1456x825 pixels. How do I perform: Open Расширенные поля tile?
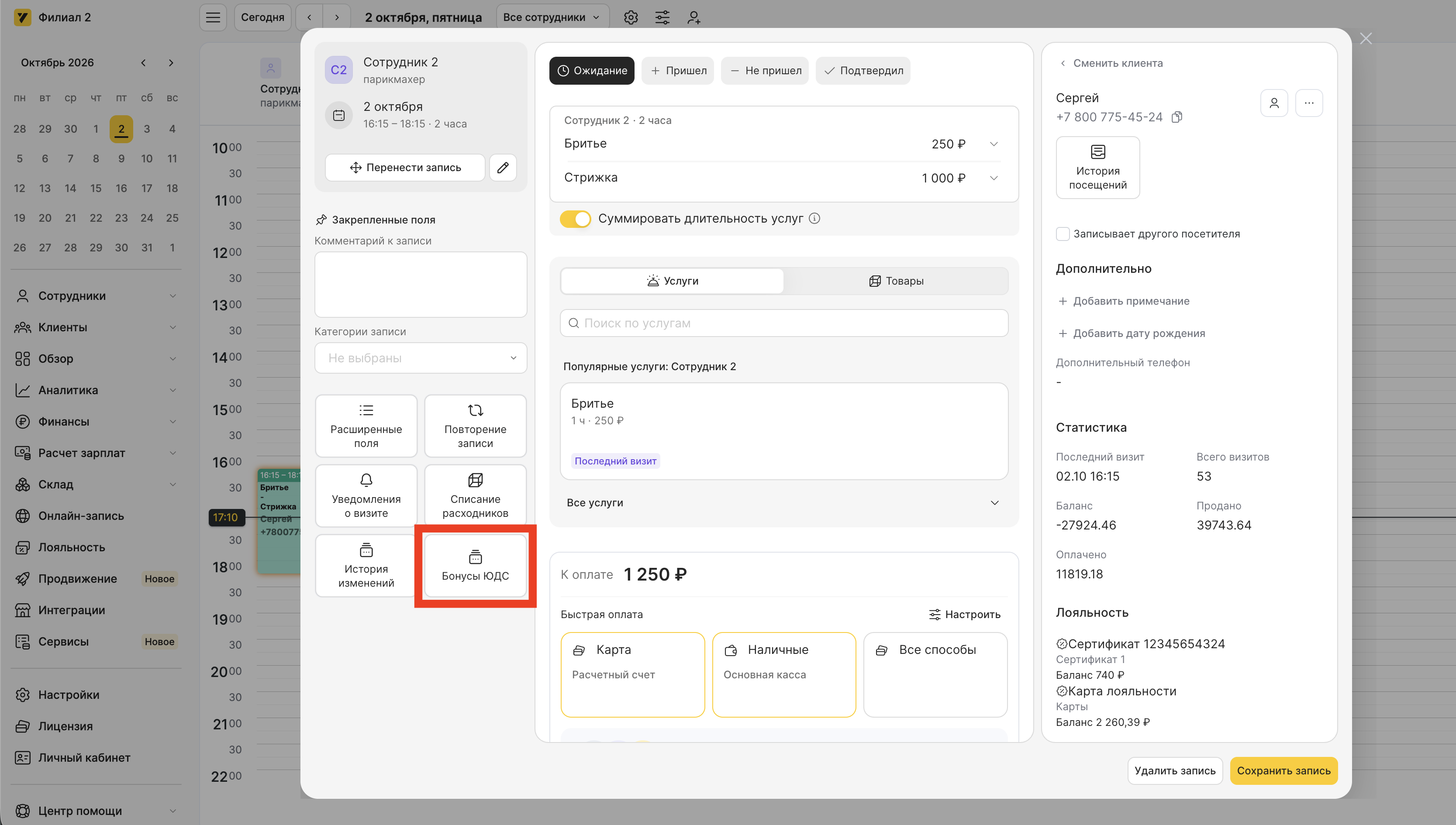pos(366,426)
